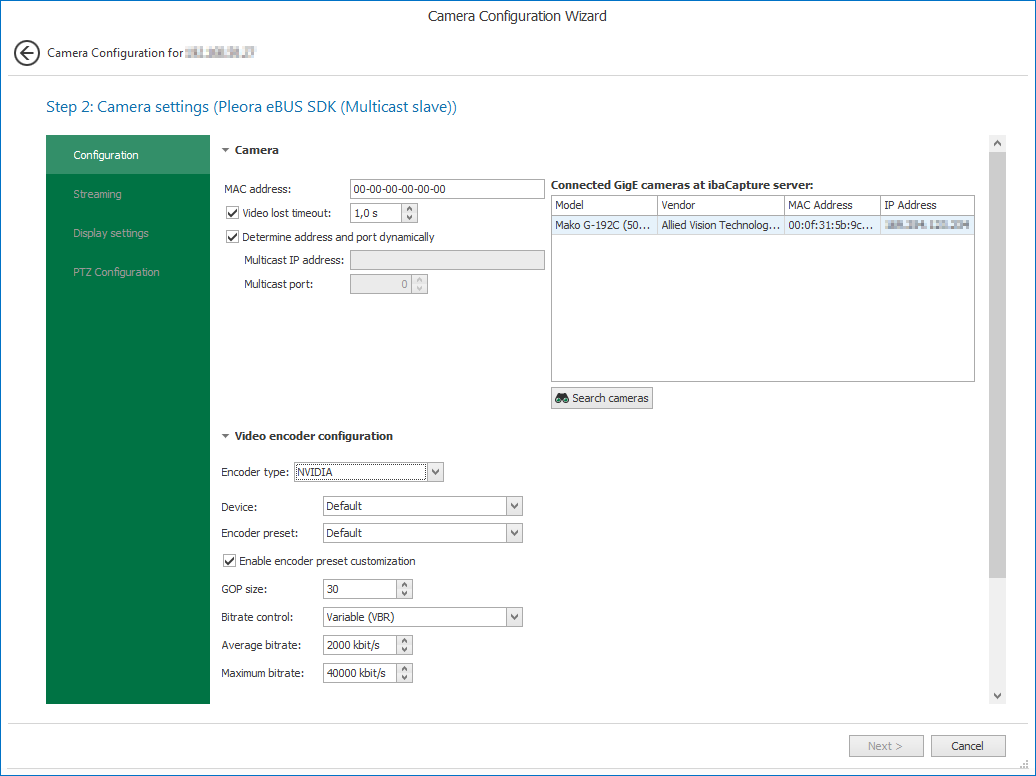Open the Device dropdown
The width and height of the screenshot is (1036, 776).
click(x=514, y=506)
